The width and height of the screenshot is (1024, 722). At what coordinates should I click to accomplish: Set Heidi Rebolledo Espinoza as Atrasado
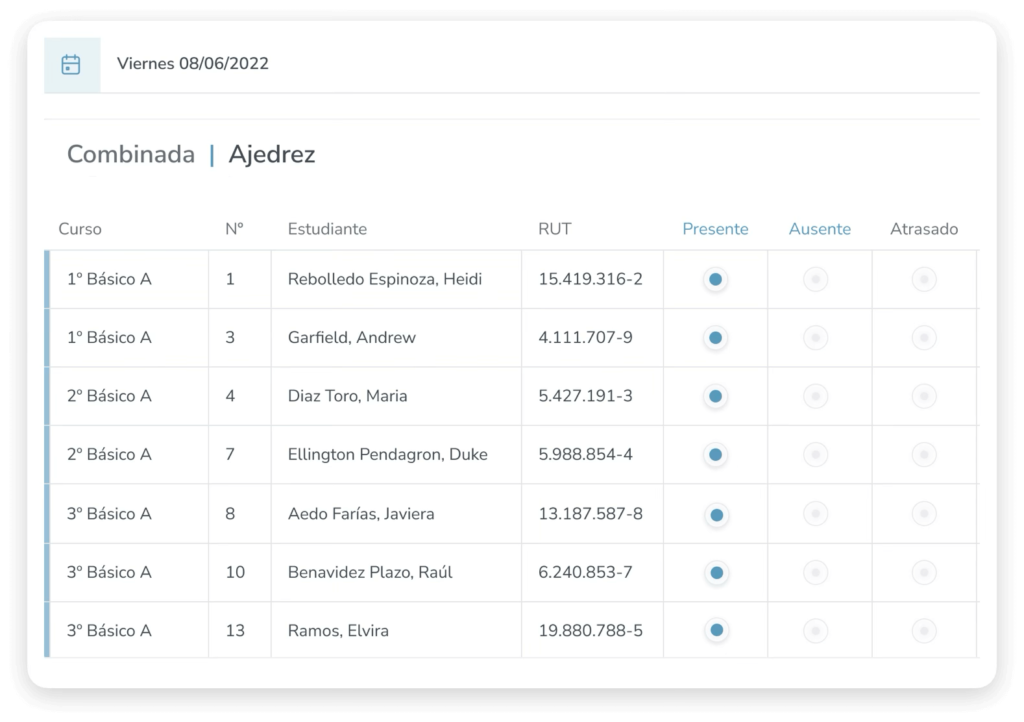[x=924, y=280]
